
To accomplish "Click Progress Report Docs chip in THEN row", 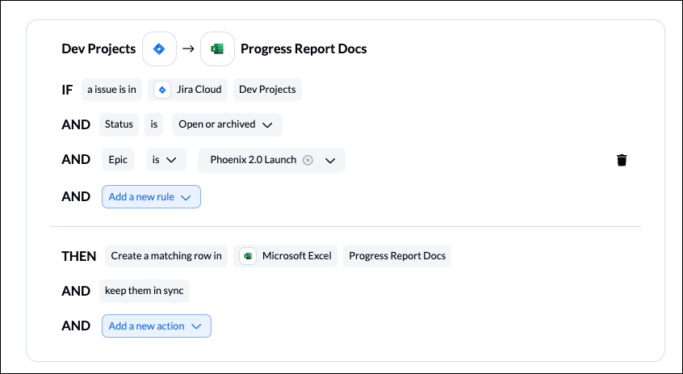I will pyautogui.click(x=397, y=256).
